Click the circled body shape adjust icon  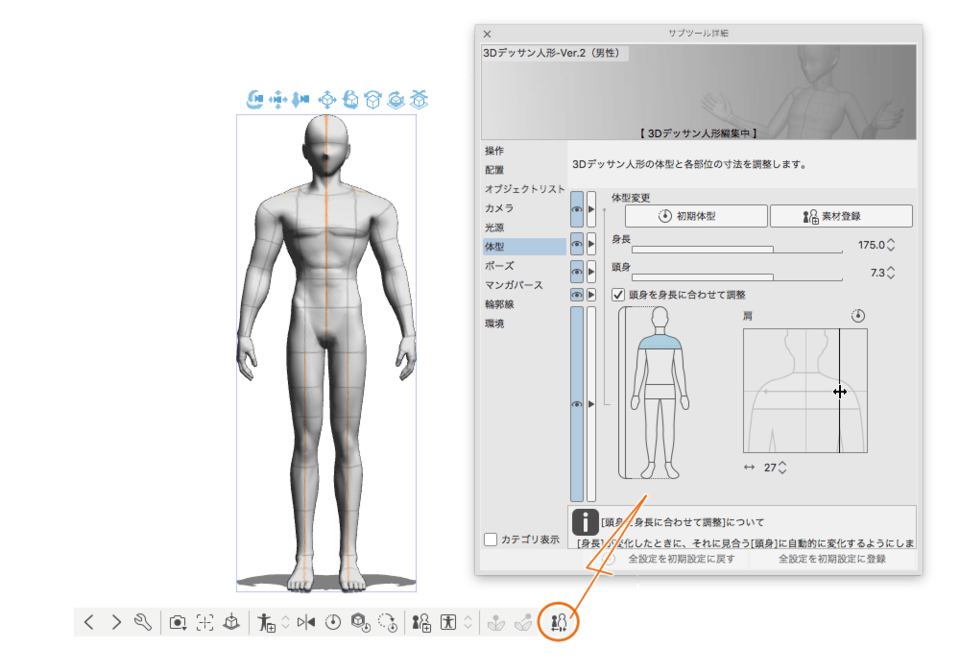pos(558,622)
